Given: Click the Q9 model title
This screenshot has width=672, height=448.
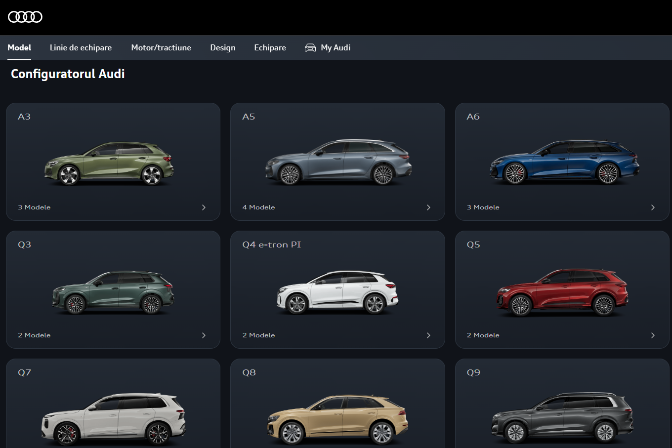Looking at the screenshot, I should (473, 372).
